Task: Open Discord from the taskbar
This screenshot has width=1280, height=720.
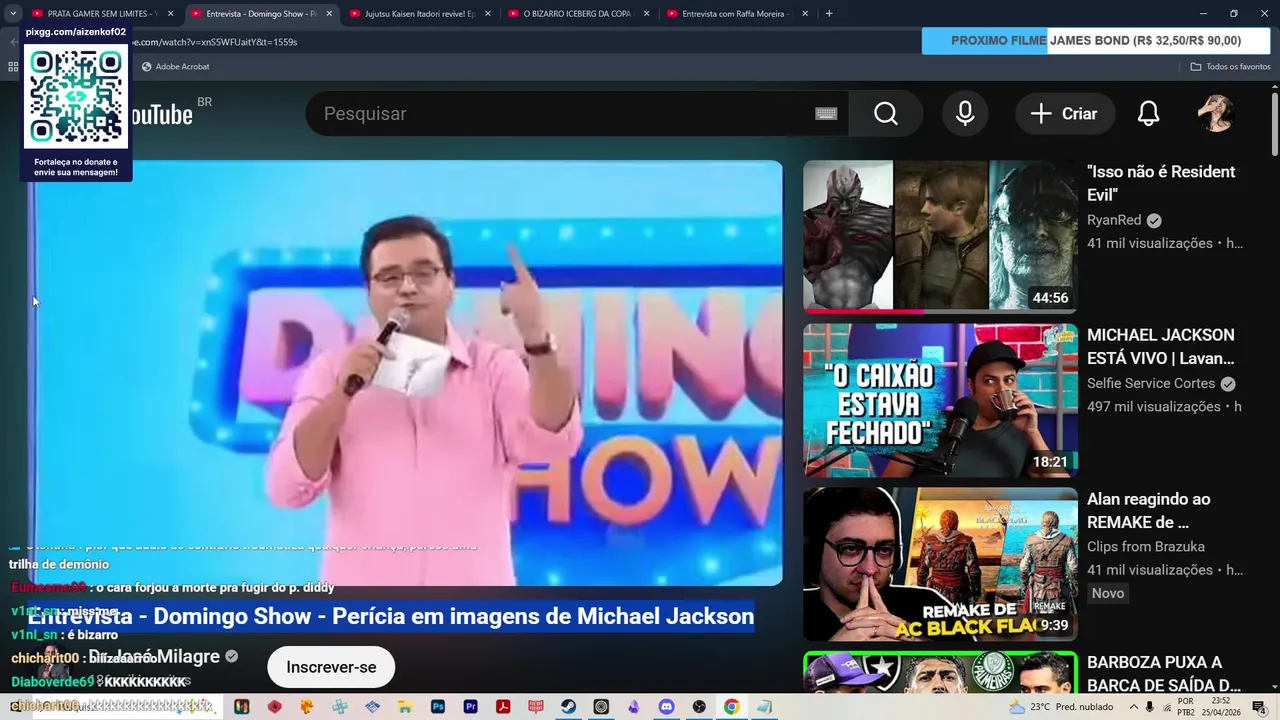Action: [667, 707]
